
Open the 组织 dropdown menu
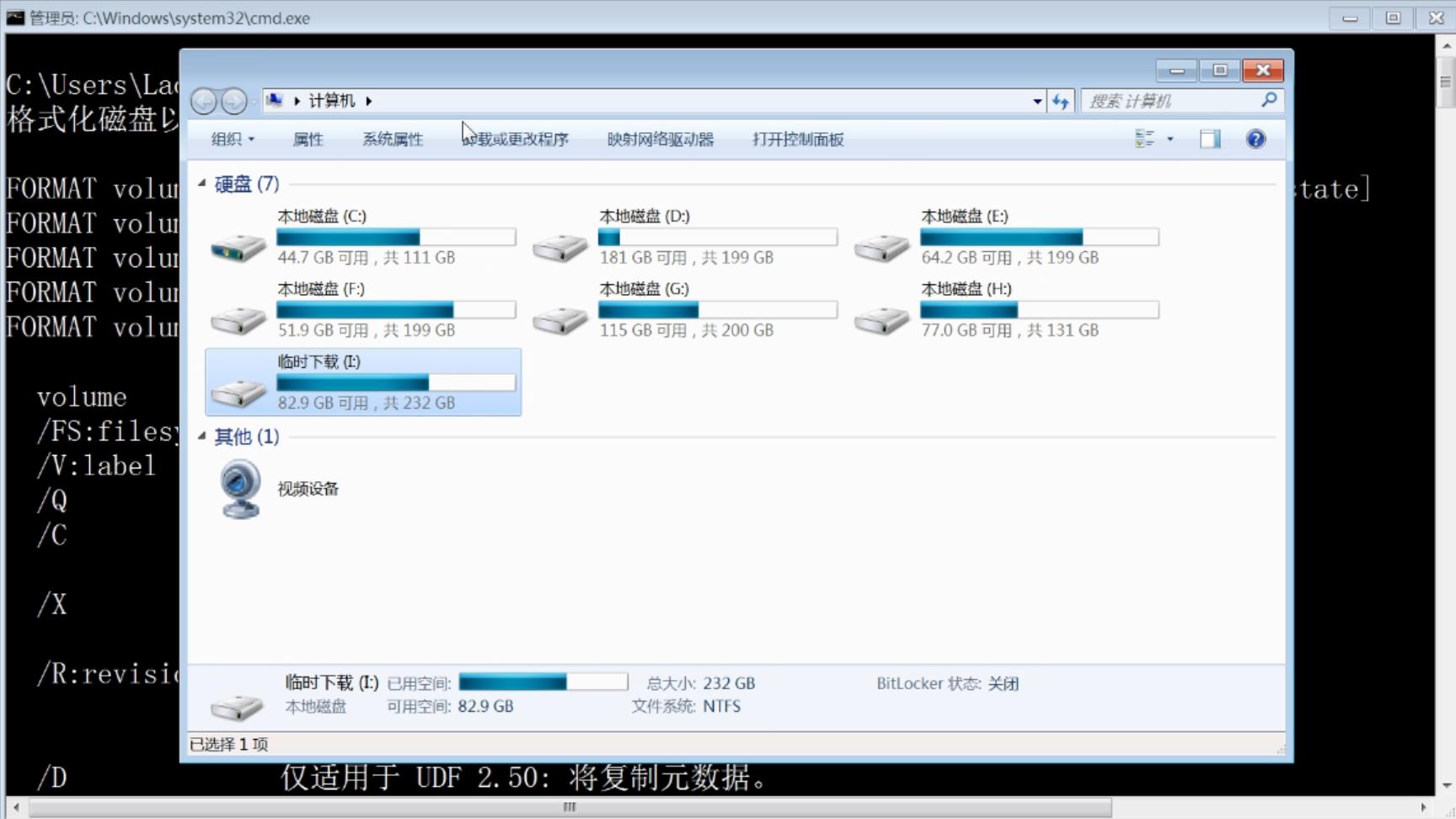pyautogui.click(x=231, y=139)
